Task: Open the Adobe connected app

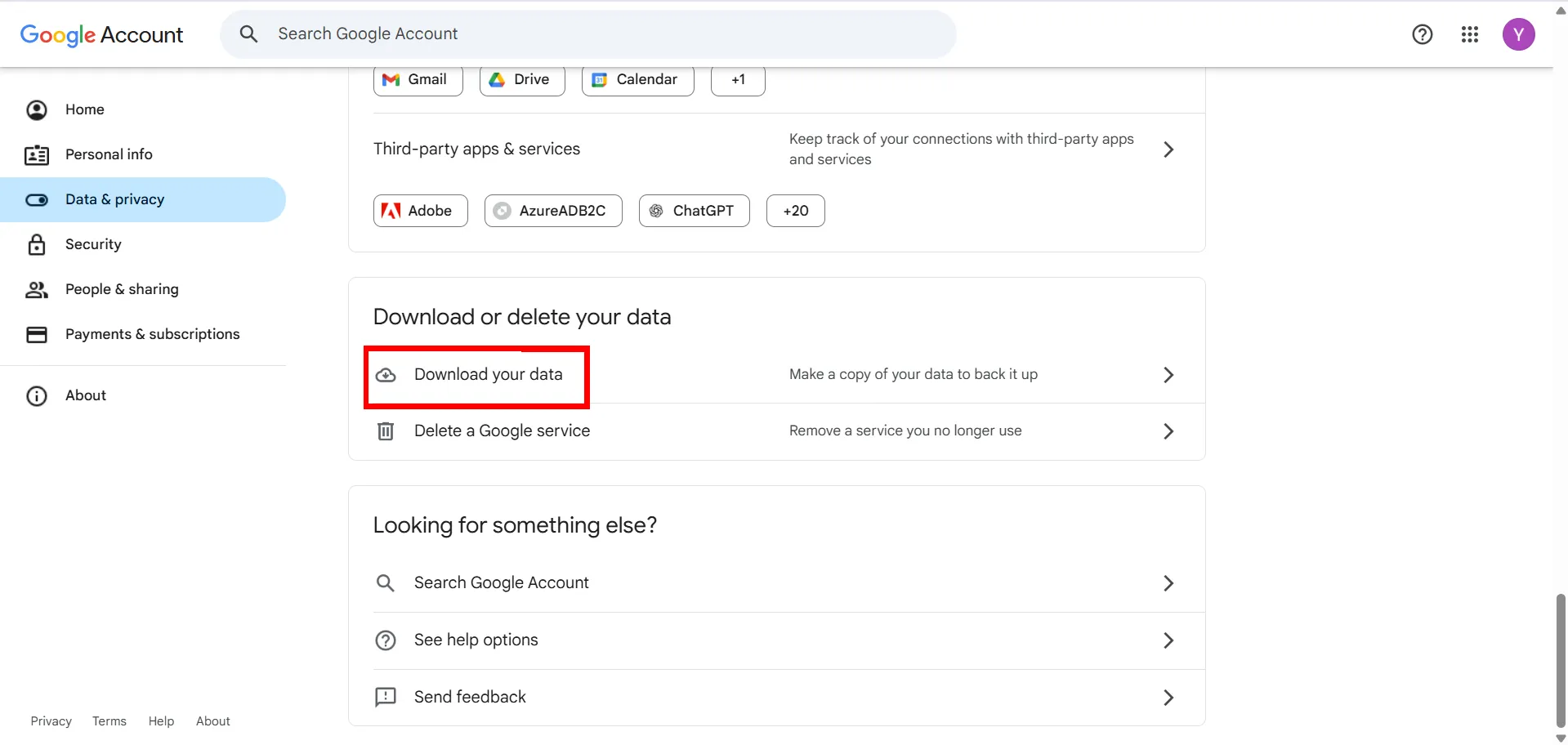Action: [x=419, y=210]
